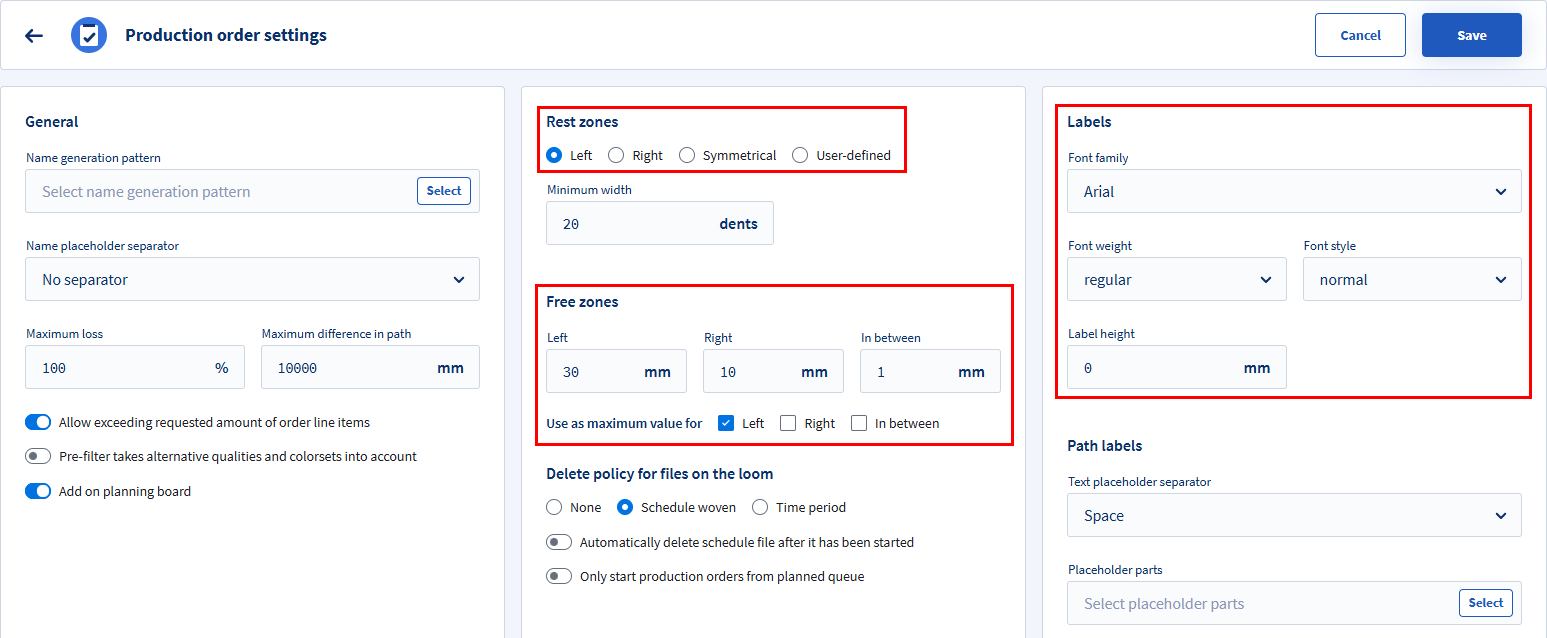The height and width of the screenshot is (638, 1547).
Task: Click the Production order settings title
Action: click(x=226, y=35)
